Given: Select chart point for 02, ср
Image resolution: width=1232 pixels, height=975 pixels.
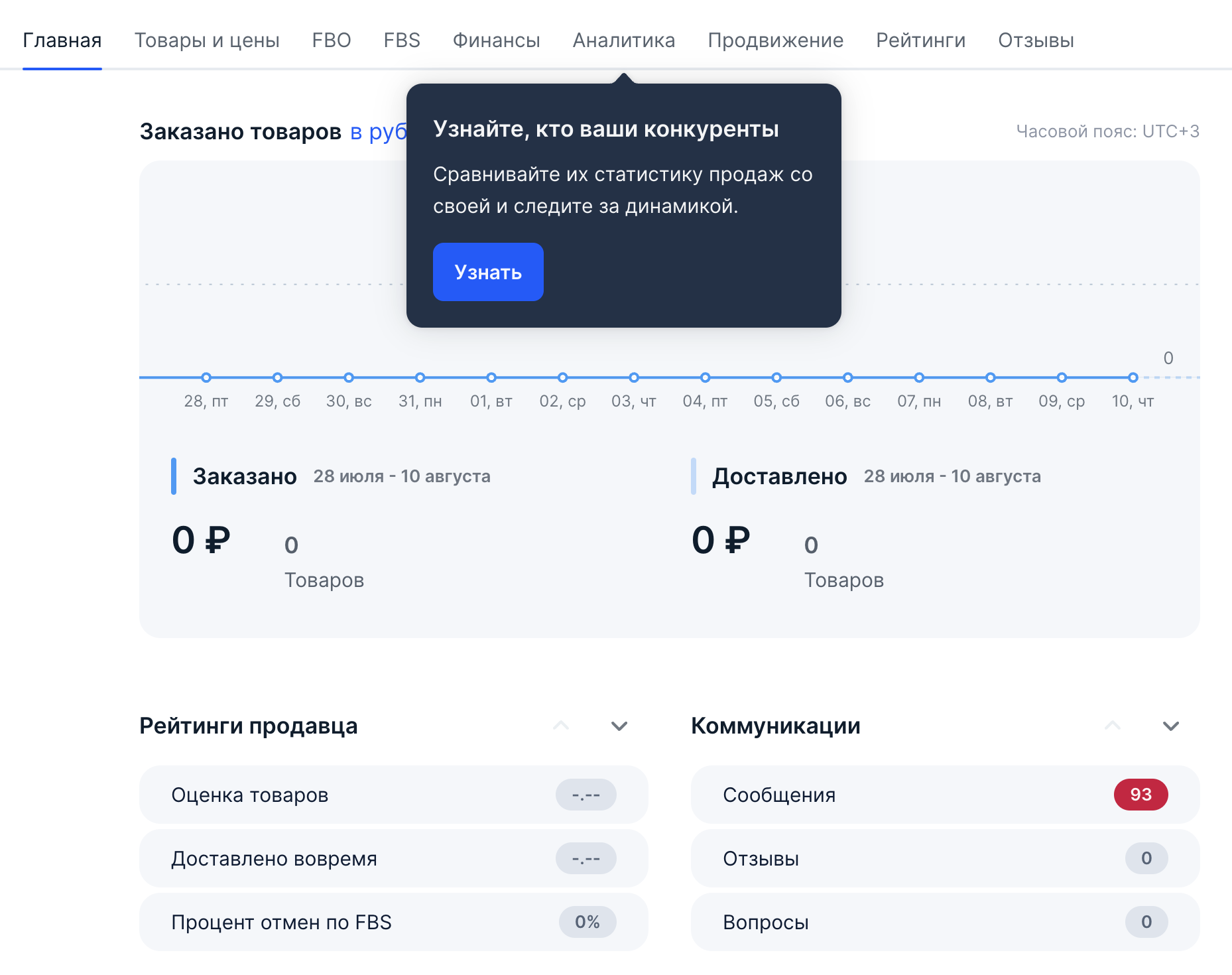Looking at the screenshot, I should pos(563,377).
